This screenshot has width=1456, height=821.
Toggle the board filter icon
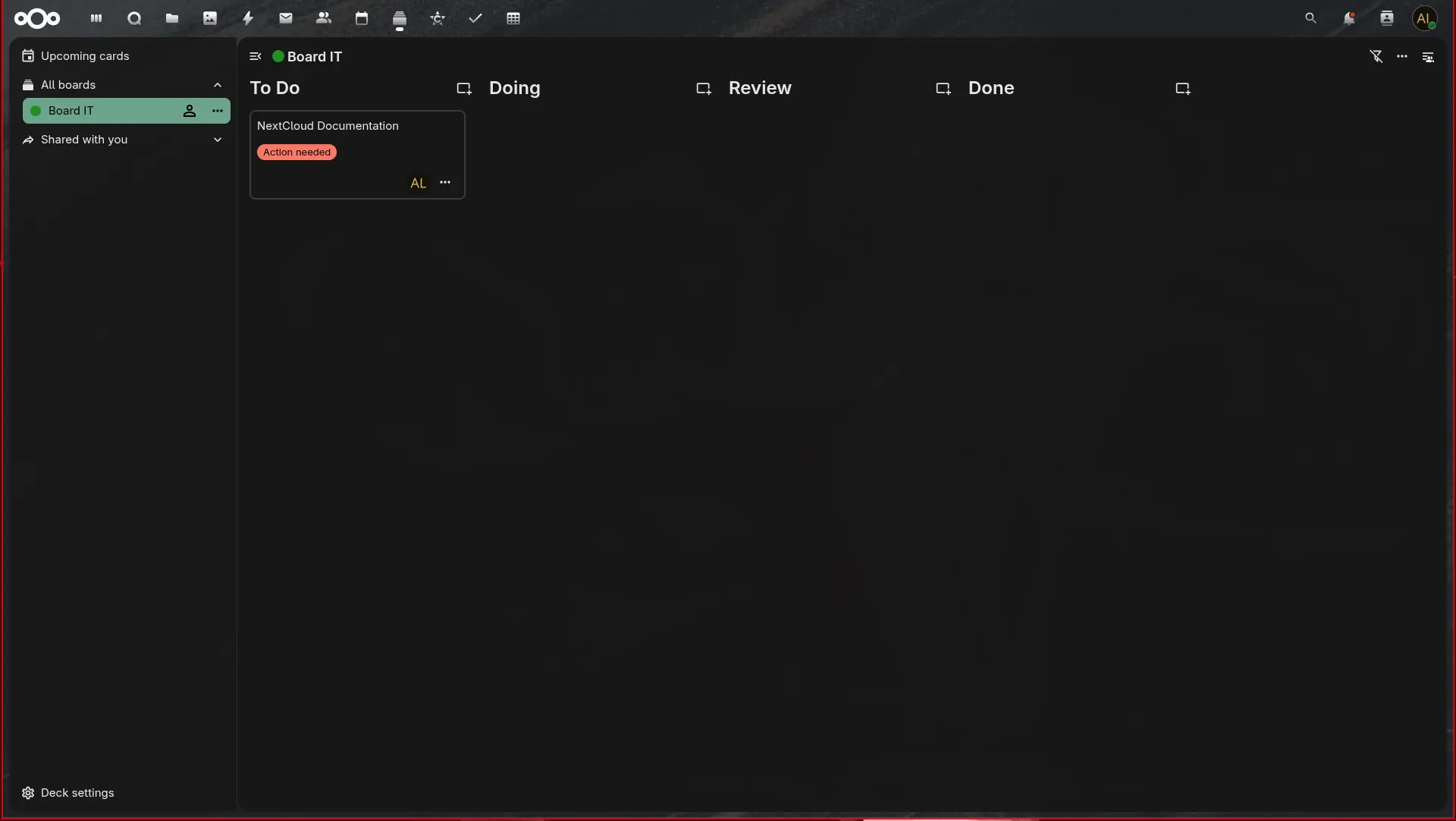pyautogui.click(x=1376, y=56)
